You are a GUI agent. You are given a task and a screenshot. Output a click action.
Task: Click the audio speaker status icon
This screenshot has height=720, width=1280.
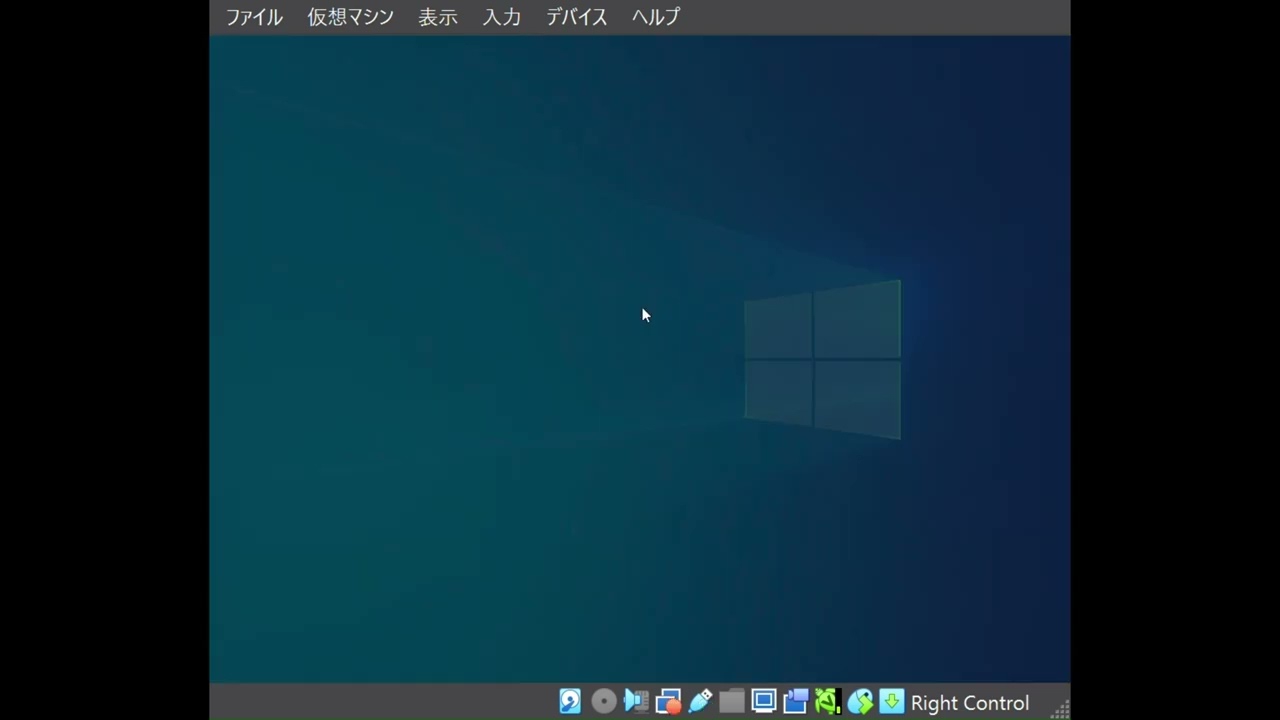(636, 702)
